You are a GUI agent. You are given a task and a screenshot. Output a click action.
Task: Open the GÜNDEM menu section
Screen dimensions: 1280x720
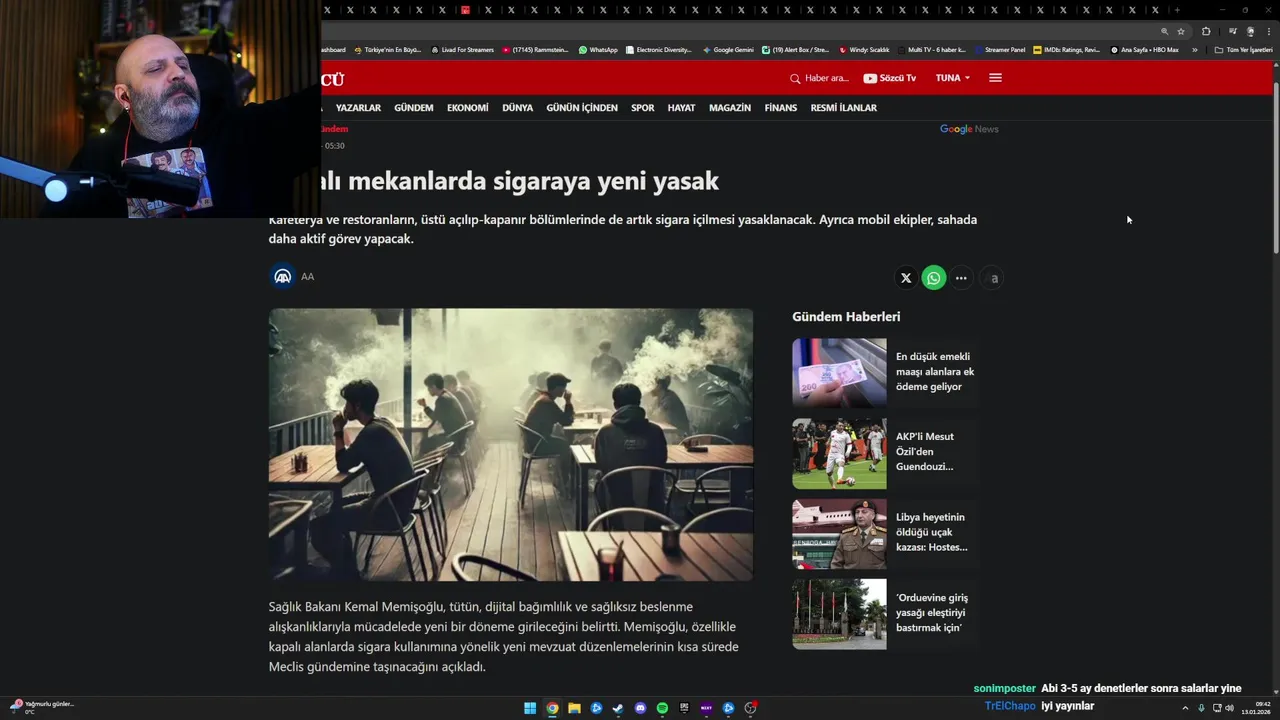point(413,108)
